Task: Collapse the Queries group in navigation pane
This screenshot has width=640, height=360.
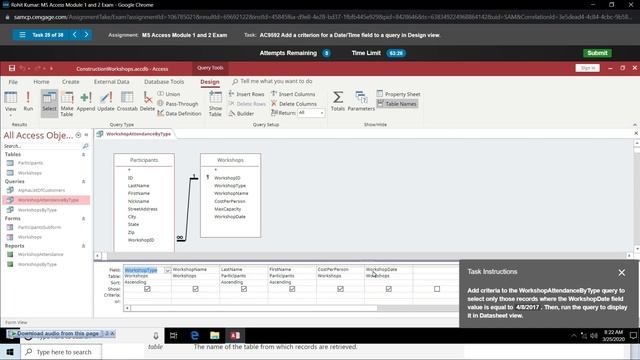Action: pyautogui.click(x=84, y=181)
